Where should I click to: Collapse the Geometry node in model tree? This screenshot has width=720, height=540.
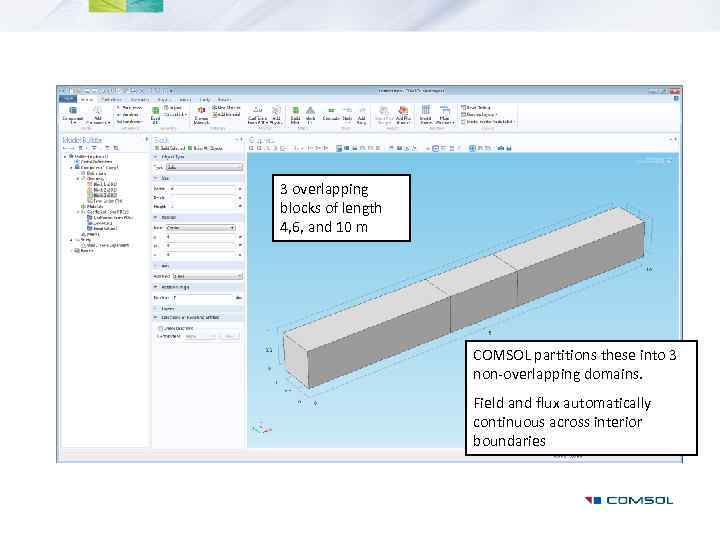pos(79,179)
